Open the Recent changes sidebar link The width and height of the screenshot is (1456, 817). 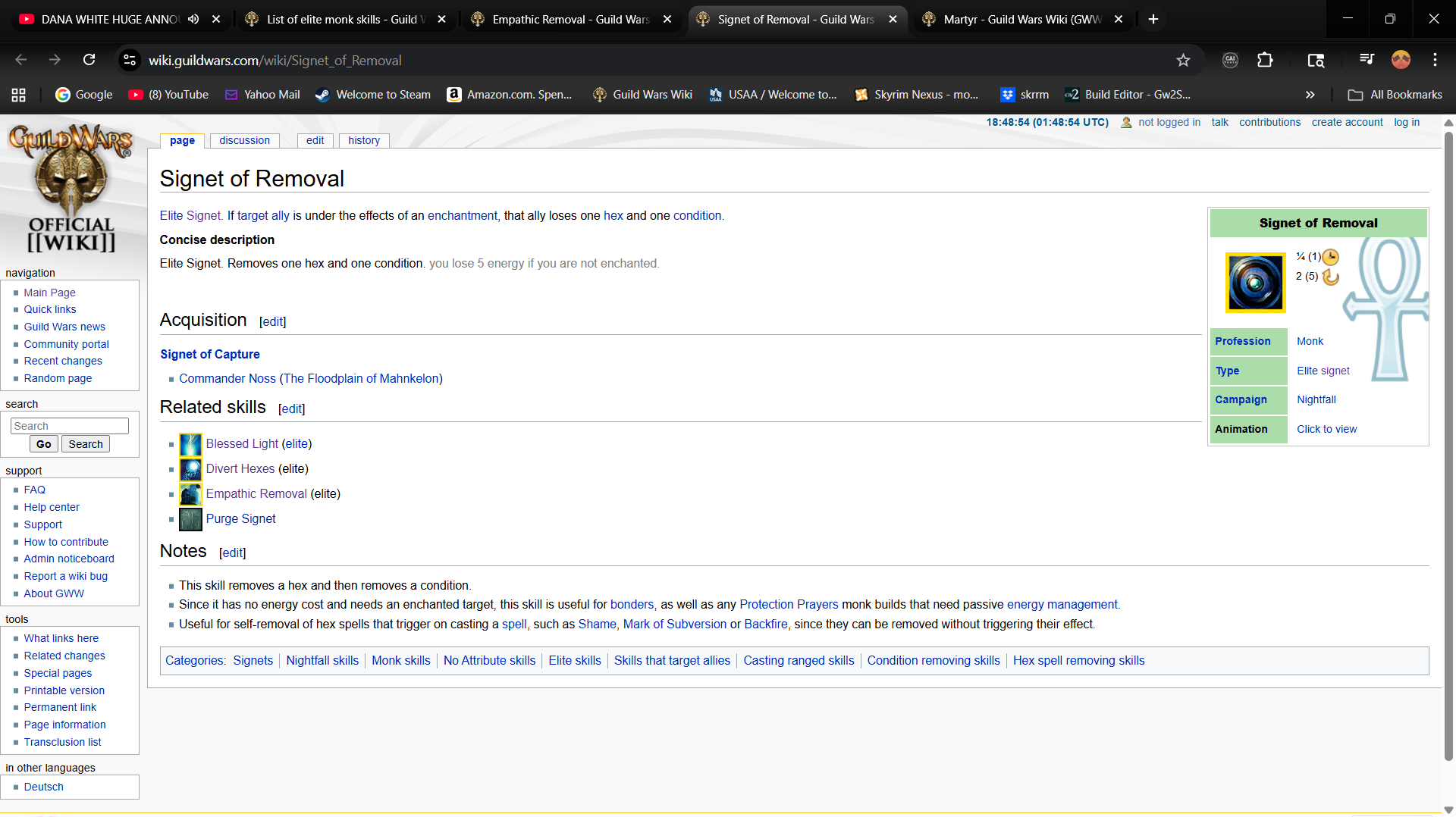[63, 361]
